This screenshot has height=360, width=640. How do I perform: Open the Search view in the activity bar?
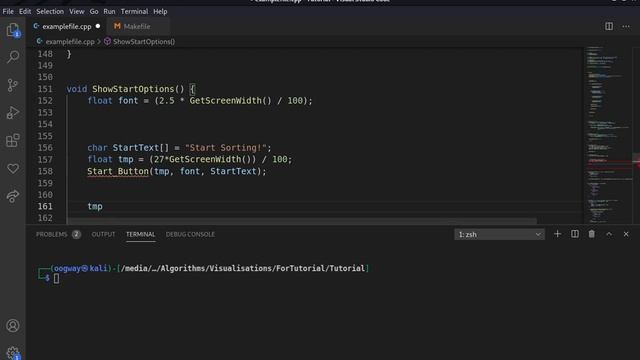[13, 57]
